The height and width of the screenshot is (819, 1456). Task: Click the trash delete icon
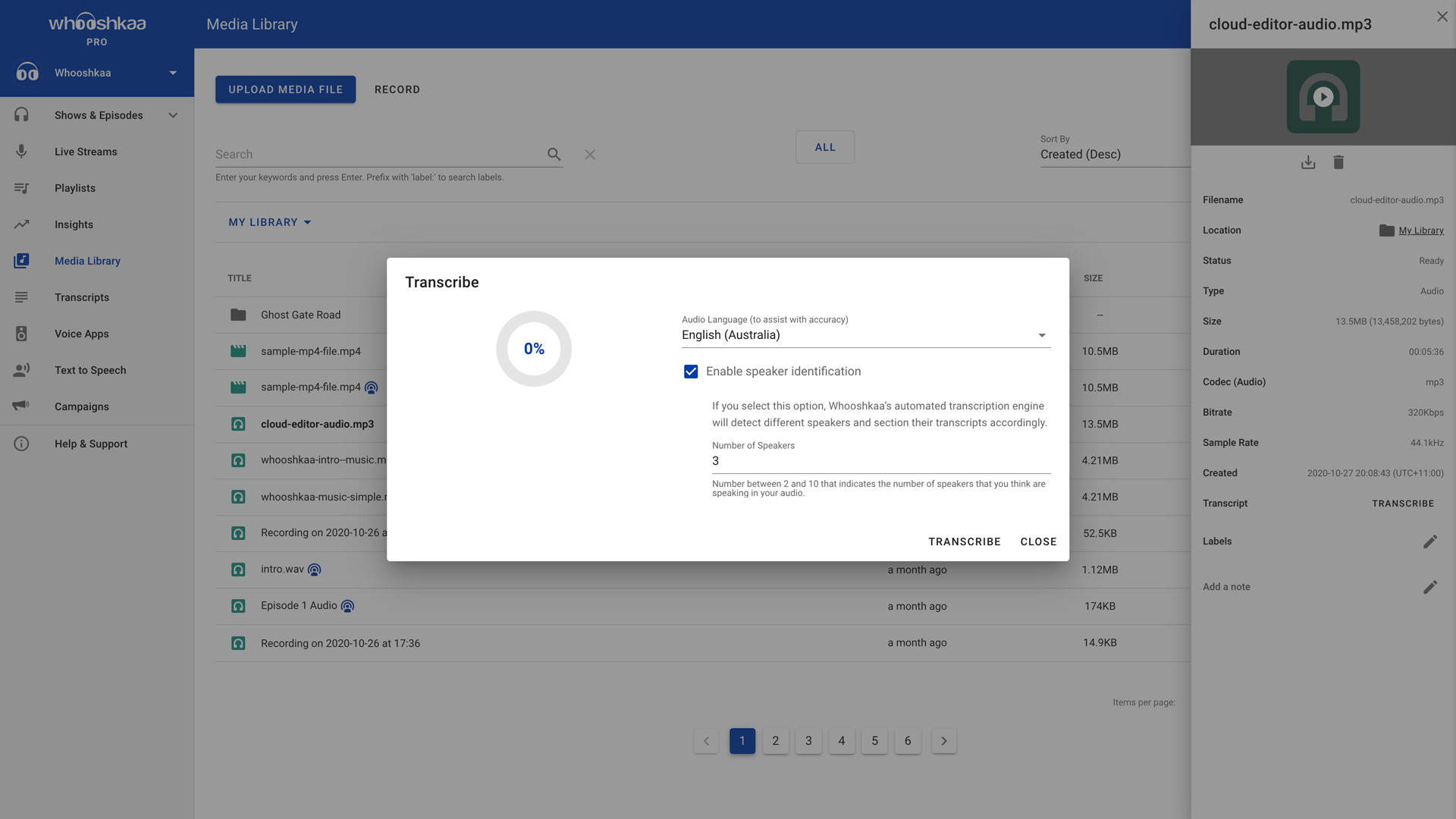[1338, 162]
